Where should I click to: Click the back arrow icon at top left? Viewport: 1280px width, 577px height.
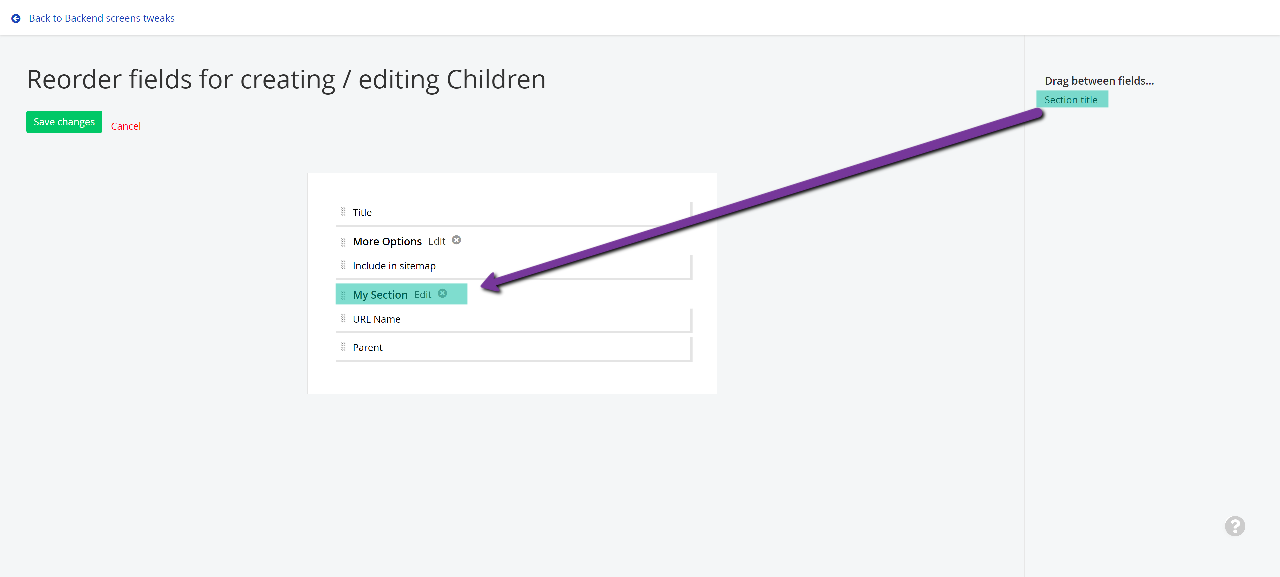coord(15,18)
